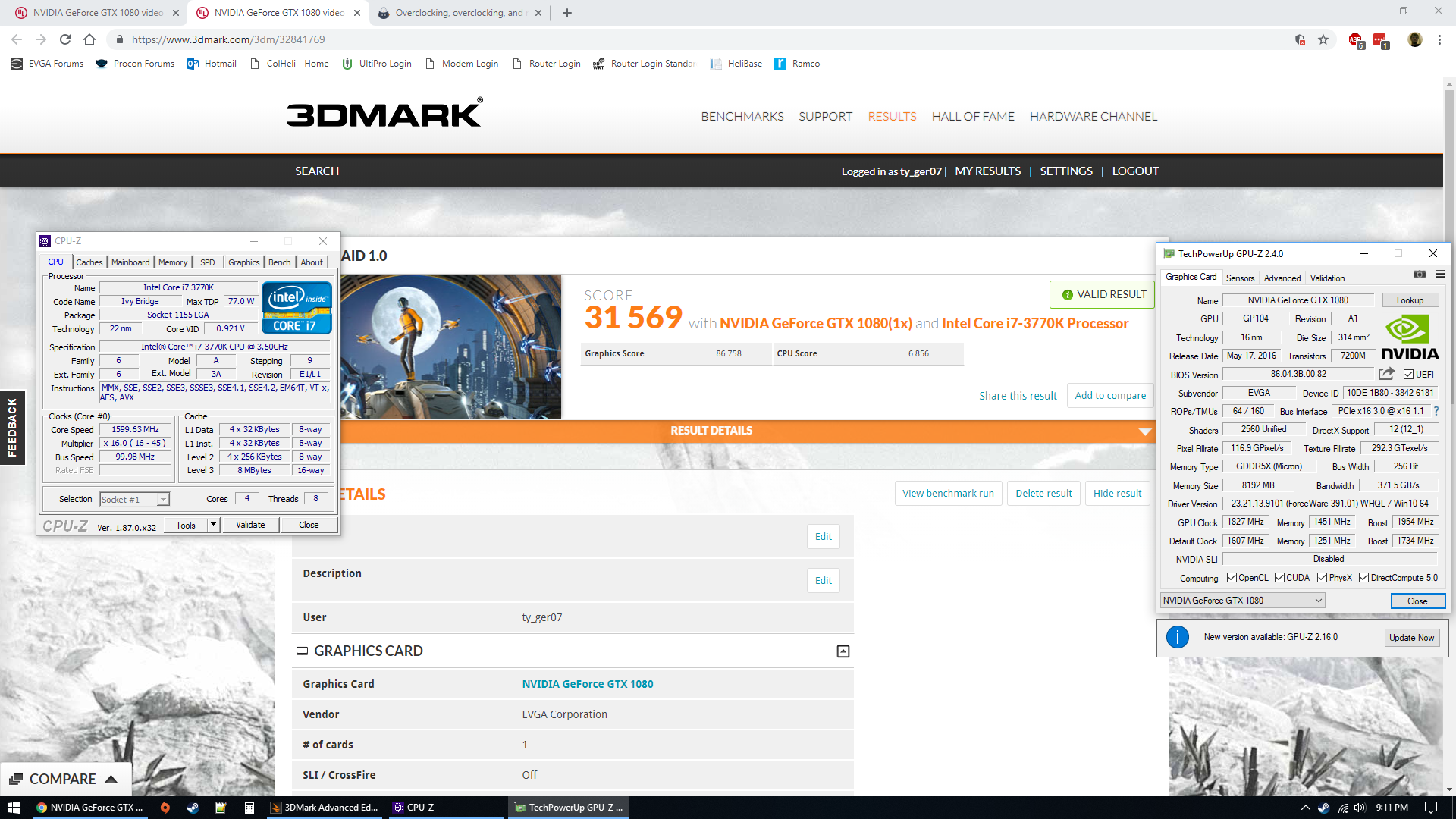Open the Feedback side tab
The image size is (1456, 819).
[x=12, y=428]
